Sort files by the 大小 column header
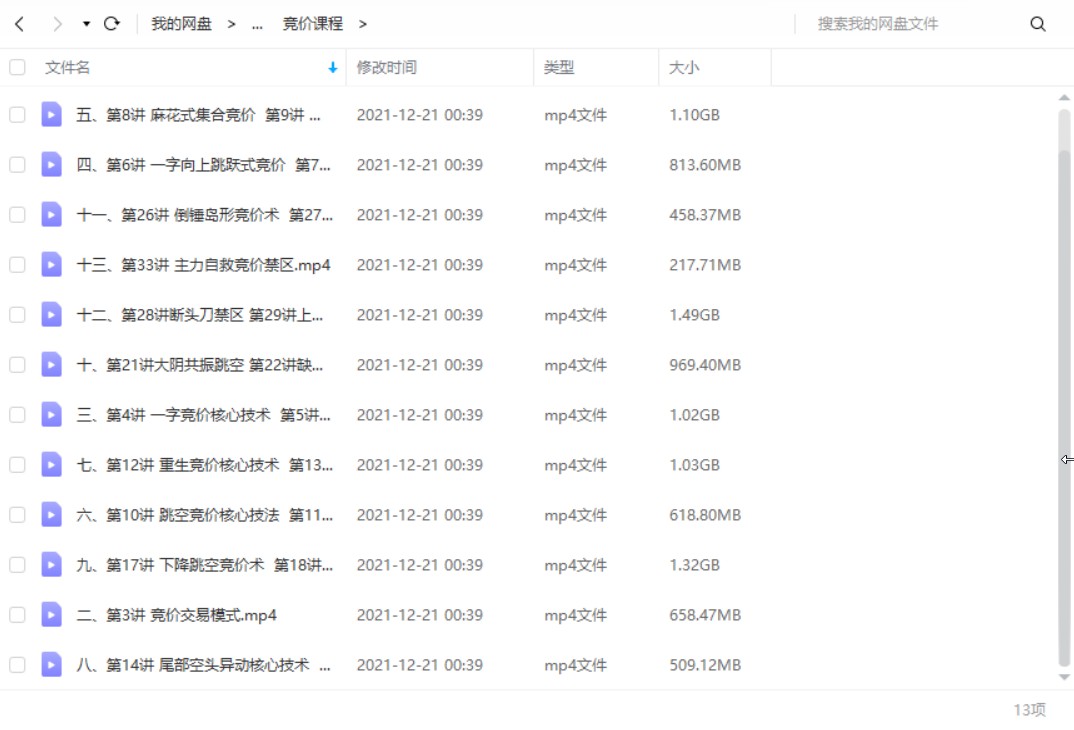 click(681, 67)
